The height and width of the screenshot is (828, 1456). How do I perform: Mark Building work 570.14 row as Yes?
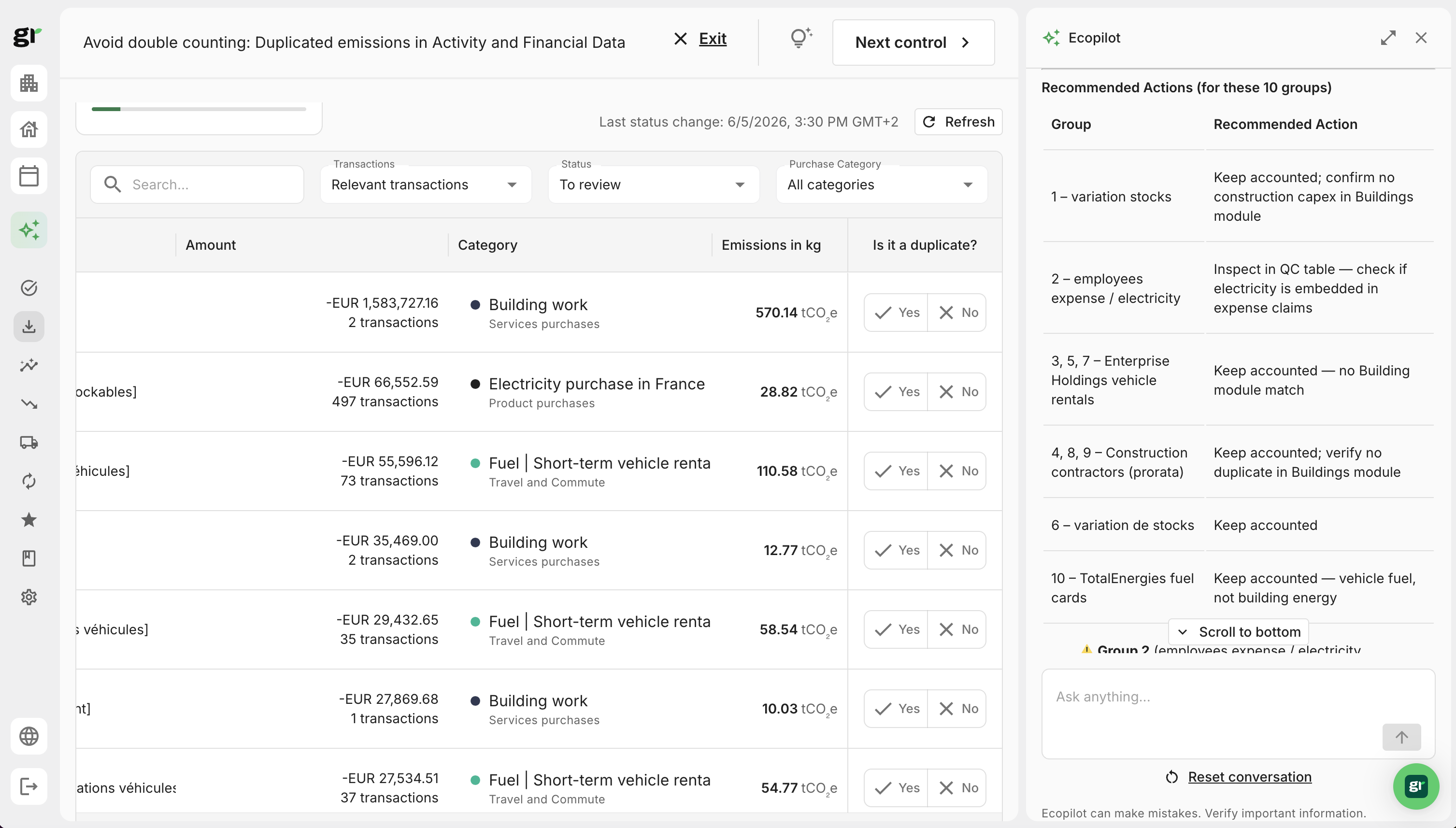click(x=896, y=312)
